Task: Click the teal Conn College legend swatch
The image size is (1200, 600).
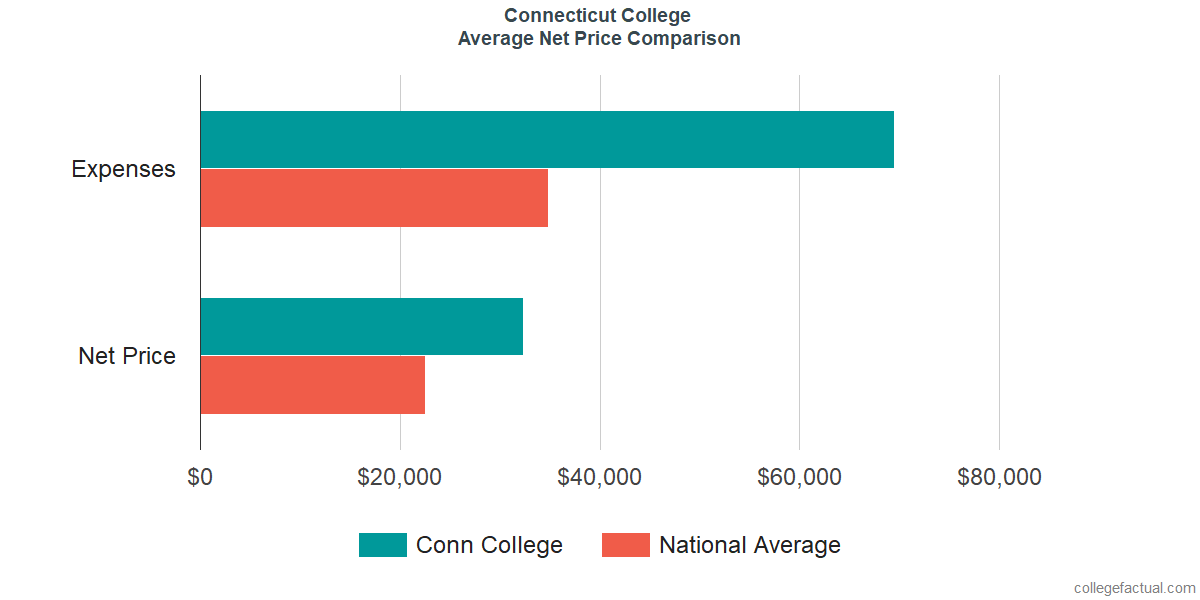Action: [x=382, y=545]
